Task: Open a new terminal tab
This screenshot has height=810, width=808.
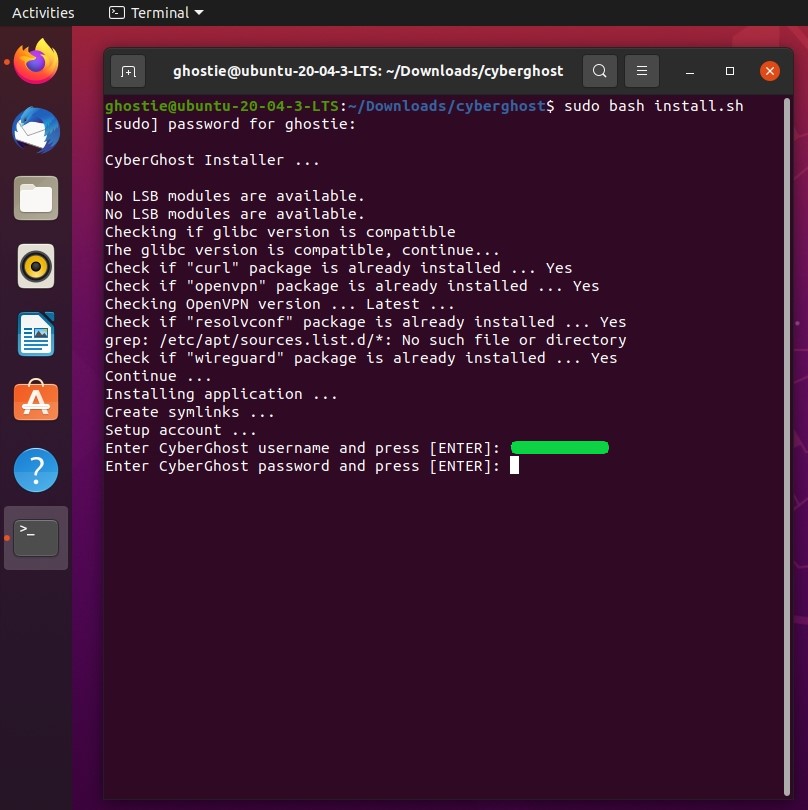Action: coord(128,71)
